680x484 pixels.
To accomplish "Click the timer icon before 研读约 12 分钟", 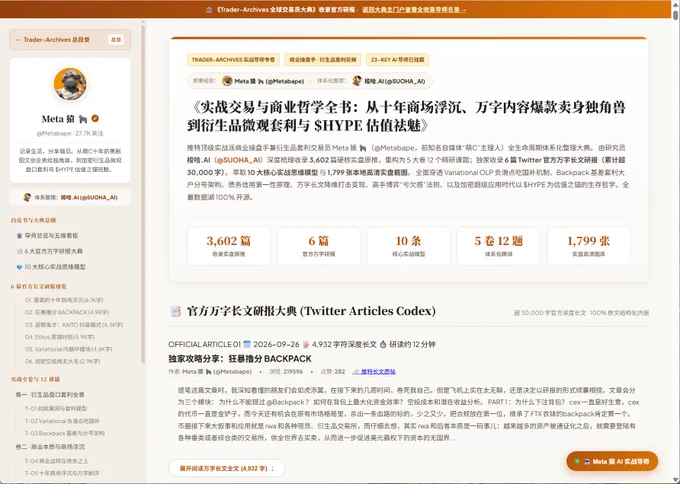I will click(x=383, y=344).
